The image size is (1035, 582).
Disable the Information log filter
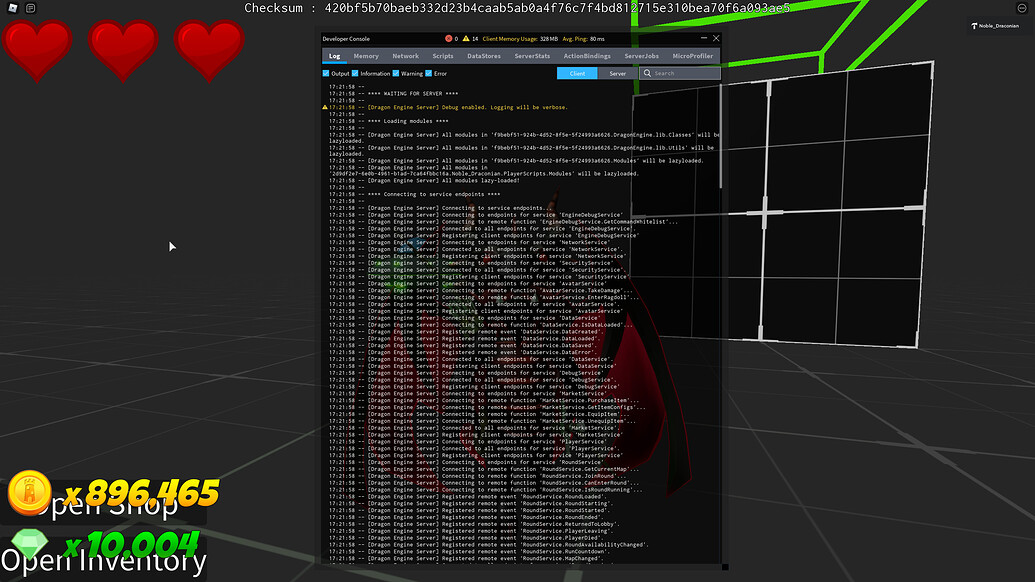(x=354, y=72)
